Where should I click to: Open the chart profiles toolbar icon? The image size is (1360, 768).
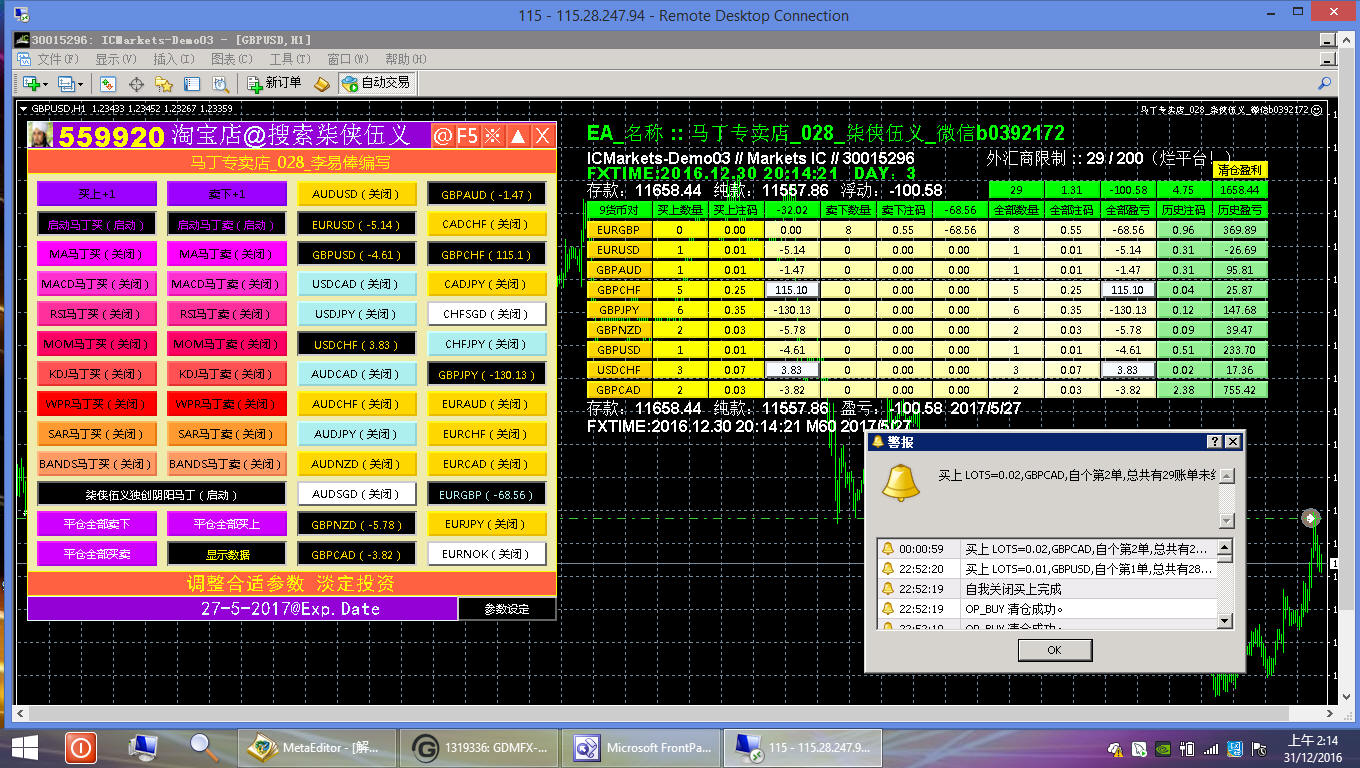65,84
